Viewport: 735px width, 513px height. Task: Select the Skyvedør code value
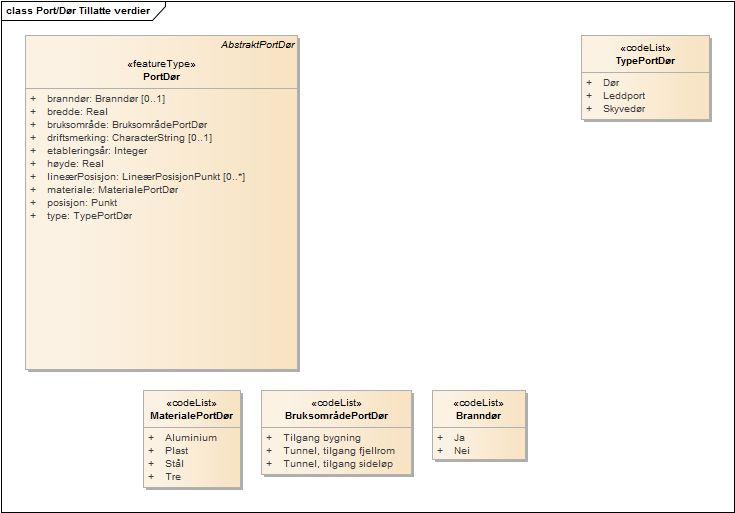[624, 109]
